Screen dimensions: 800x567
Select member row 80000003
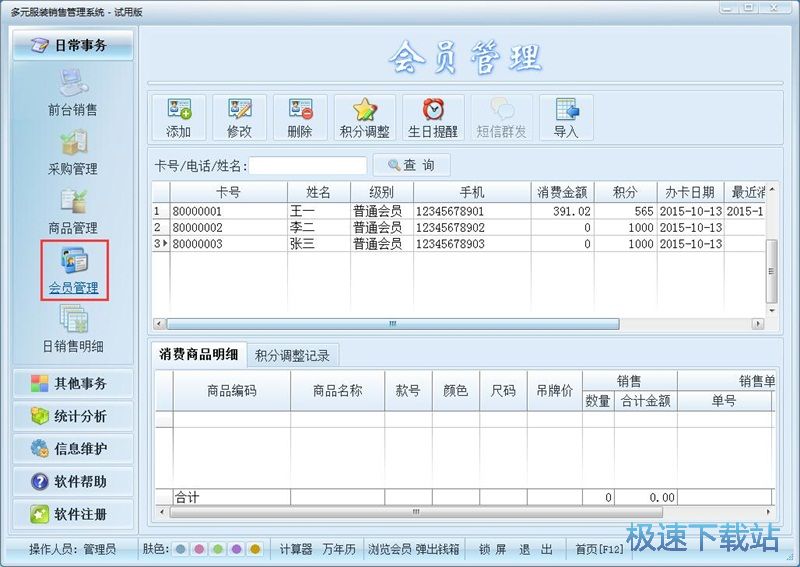pyautogui.click(x=459, y=243)
